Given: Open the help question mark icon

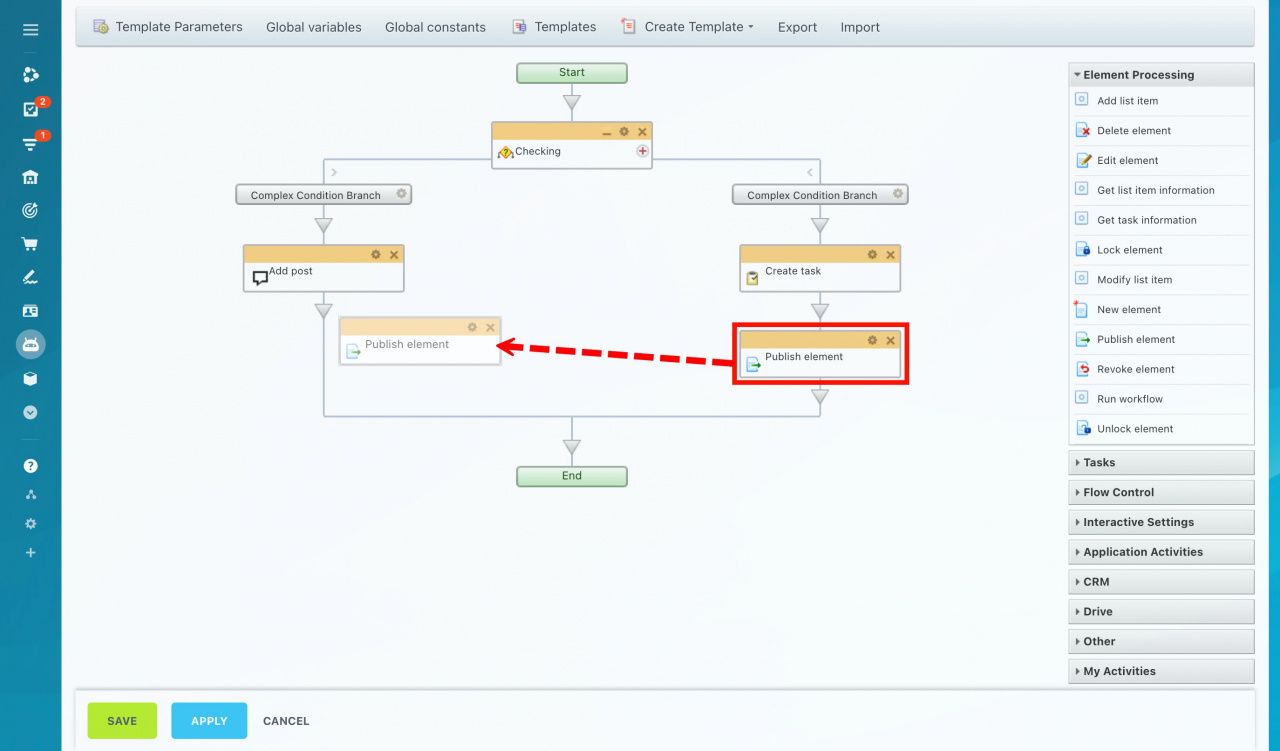Looking at the screenshot, I should point(30,466).
